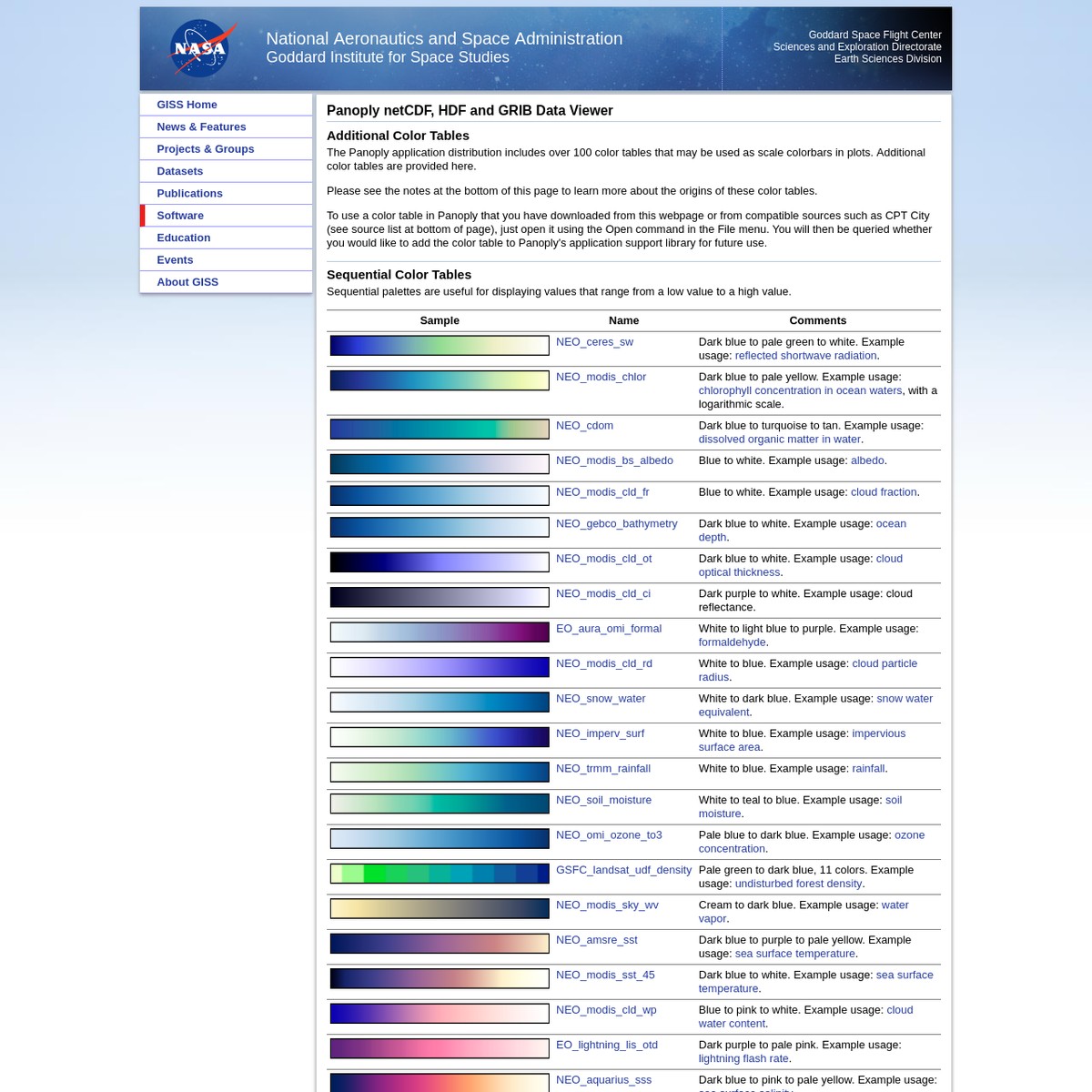
Task: Go to the Events page
Action: tap(175, 259)
